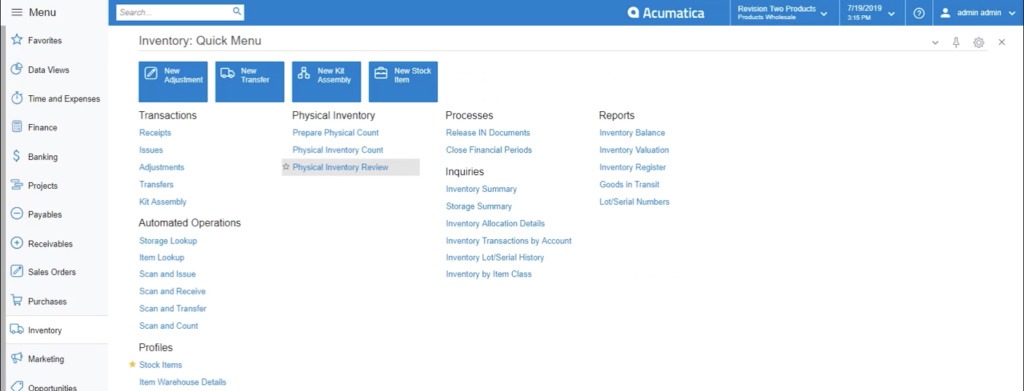The width and height of the screenshot is (1024, 391).
Task: Click the search magnifier icon
Action: click(237, 12)
